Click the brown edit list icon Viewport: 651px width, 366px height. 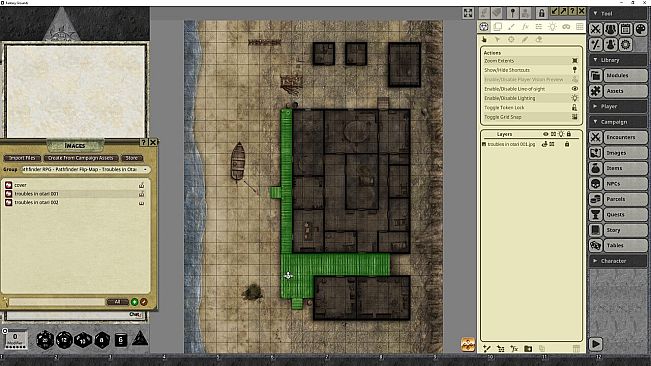pyautogui.click(x=144, y=302)
